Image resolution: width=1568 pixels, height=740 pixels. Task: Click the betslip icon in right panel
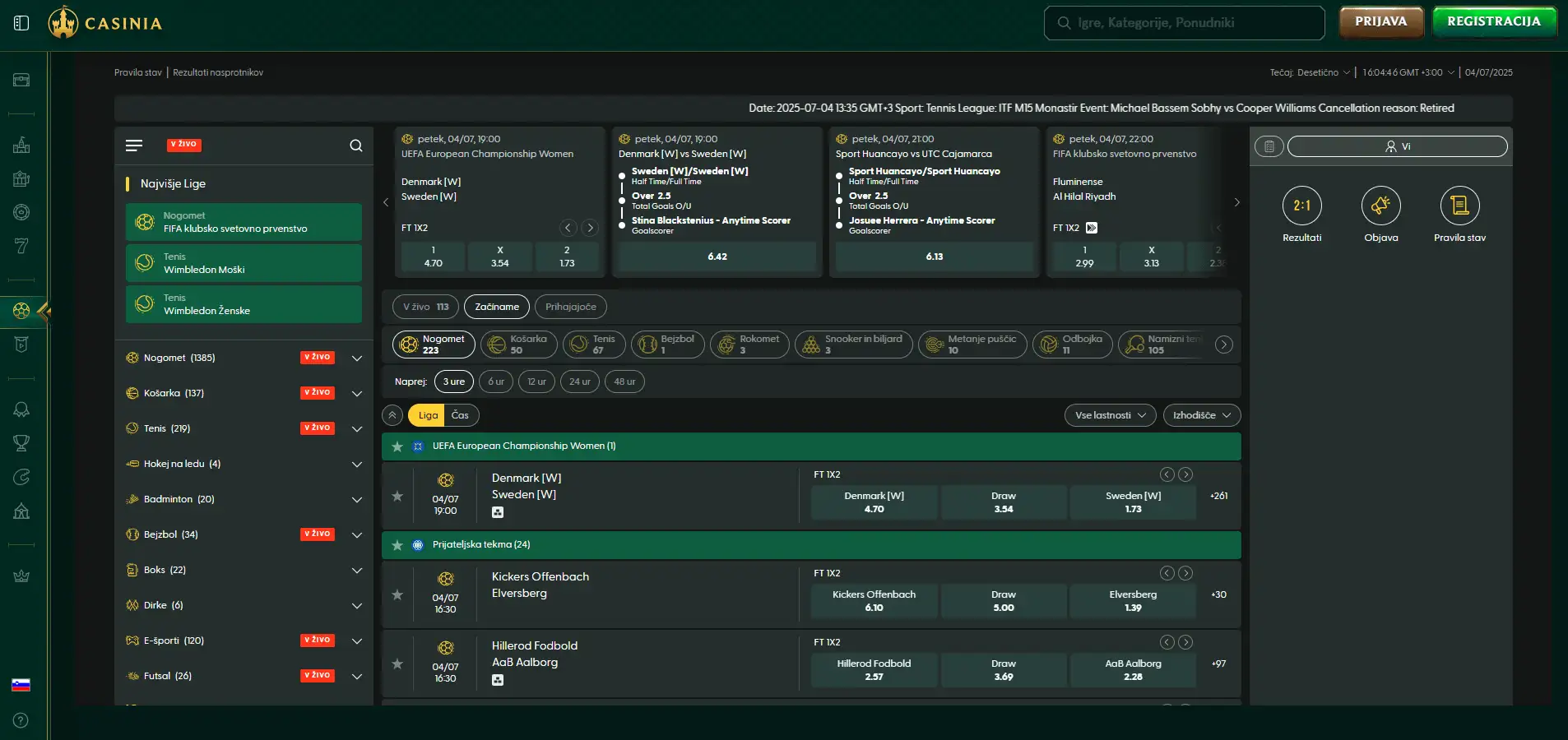[1269, 146]
